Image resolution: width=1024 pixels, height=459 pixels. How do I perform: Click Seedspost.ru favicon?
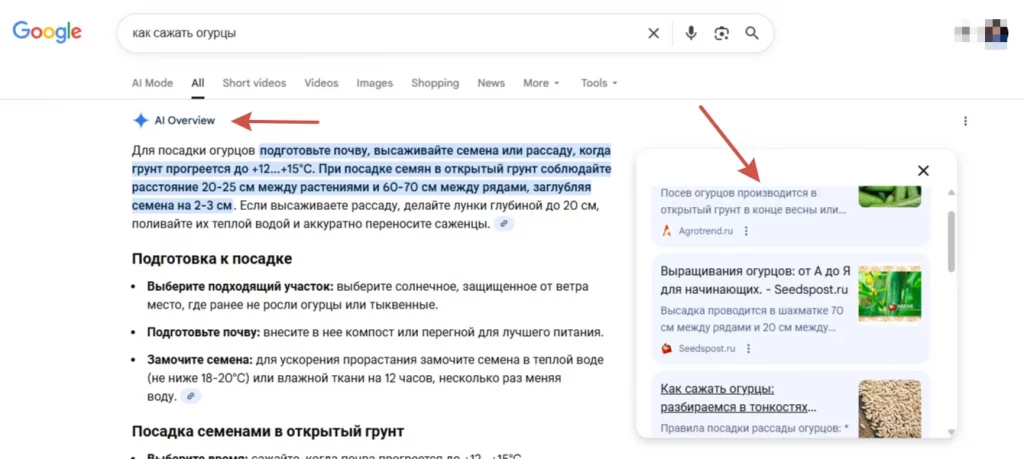667,349
